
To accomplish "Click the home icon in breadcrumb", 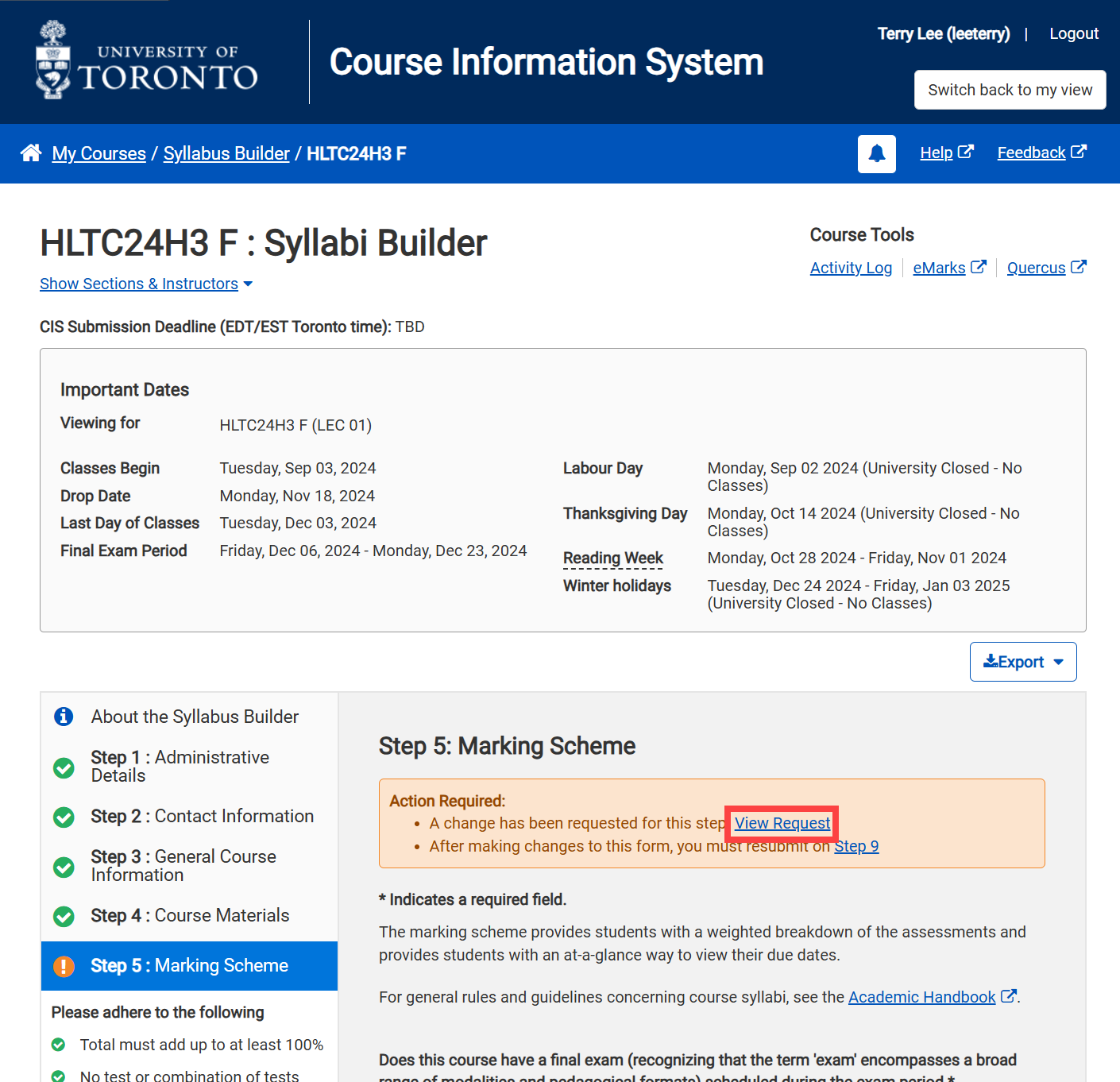I will point(31,153).
